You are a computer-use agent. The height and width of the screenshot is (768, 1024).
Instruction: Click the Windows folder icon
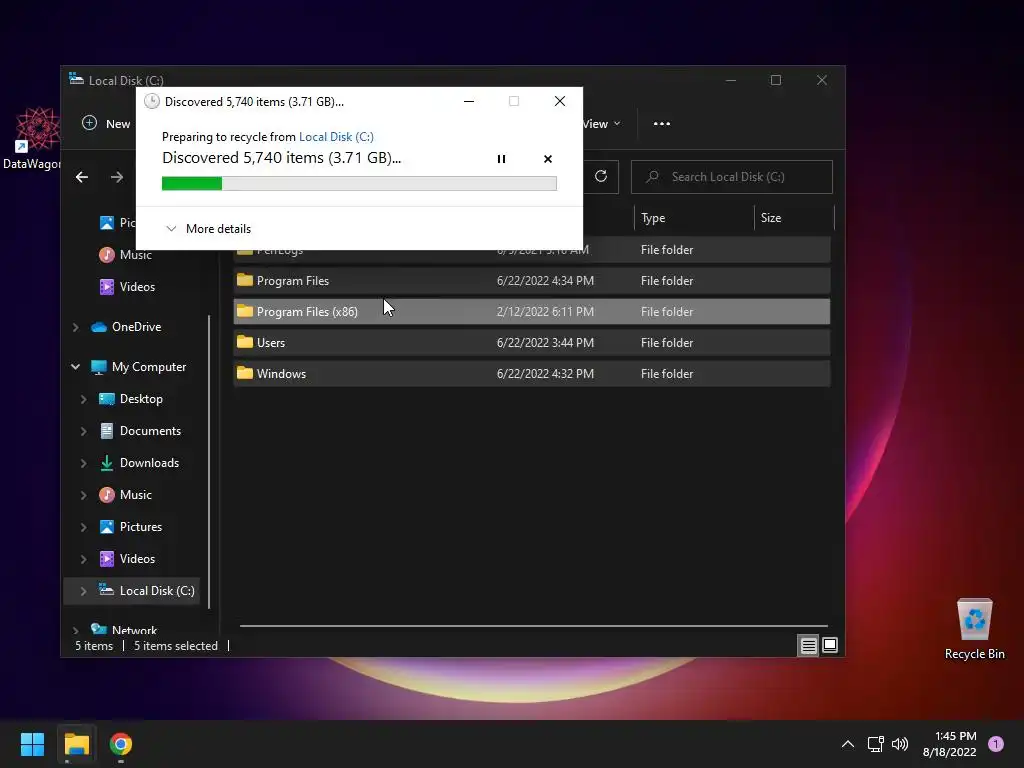245,373
